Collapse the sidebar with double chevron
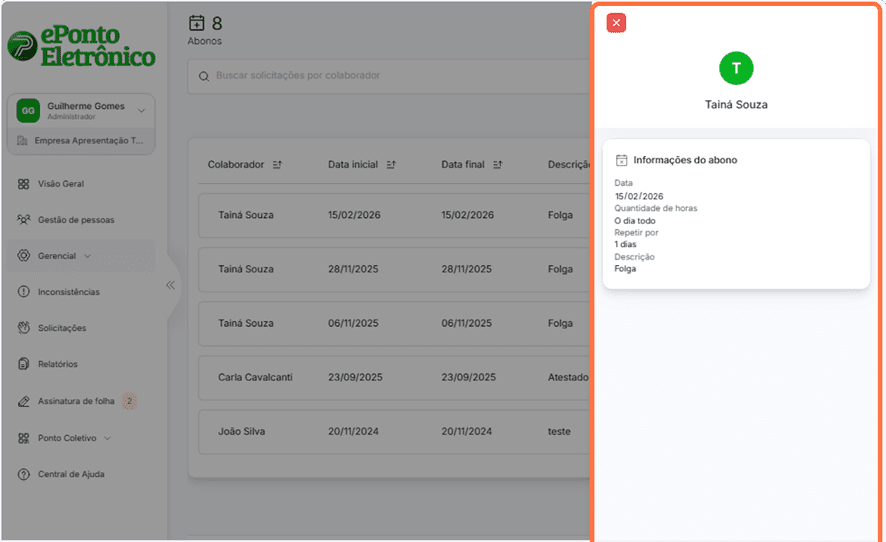This screenshot has height=542, width=886. pyautogui.click(x=170, y=285)
